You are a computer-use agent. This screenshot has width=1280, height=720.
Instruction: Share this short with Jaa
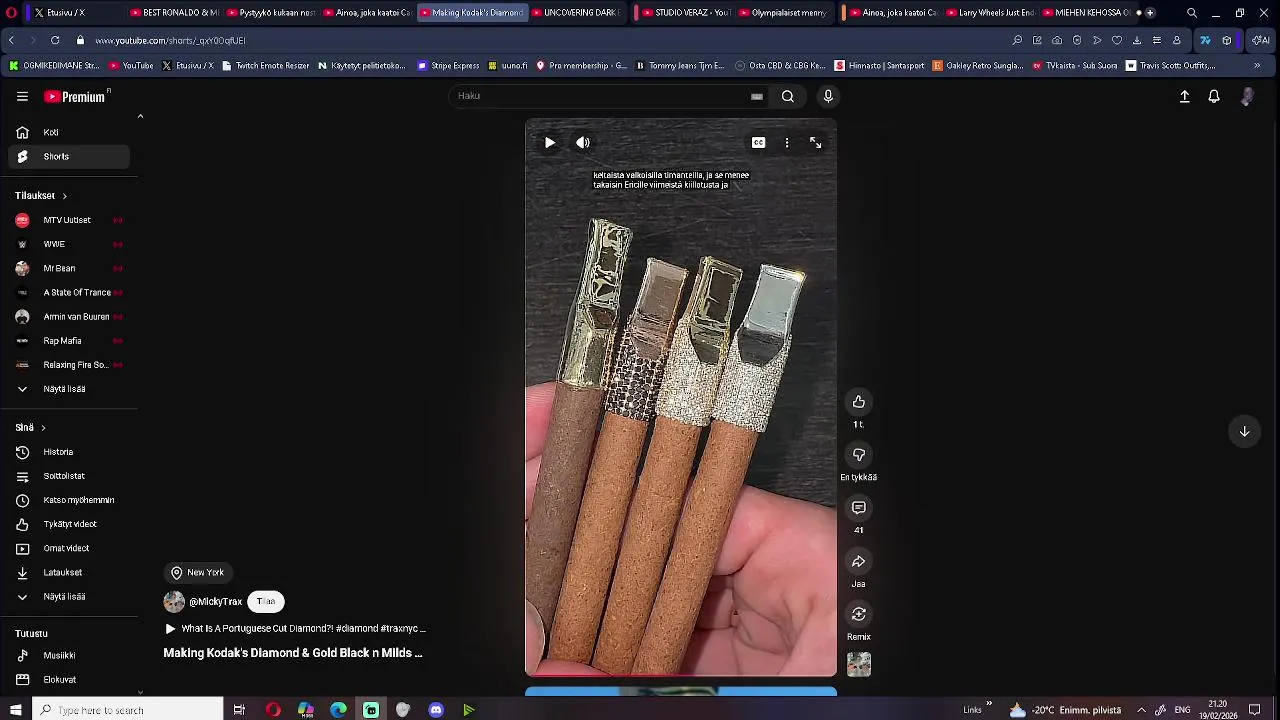point(859,561)
